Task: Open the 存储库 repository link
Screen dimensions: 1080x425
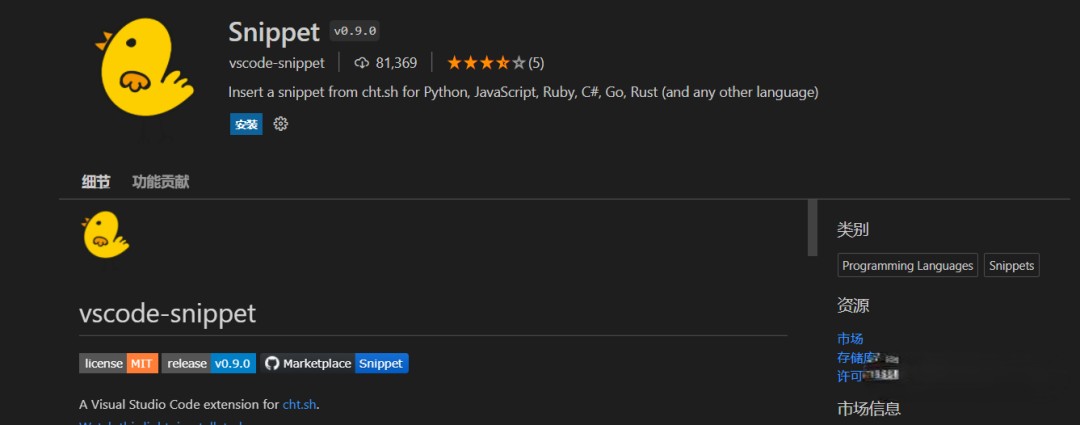Action: pyautogui.click(x=857, y=357)
